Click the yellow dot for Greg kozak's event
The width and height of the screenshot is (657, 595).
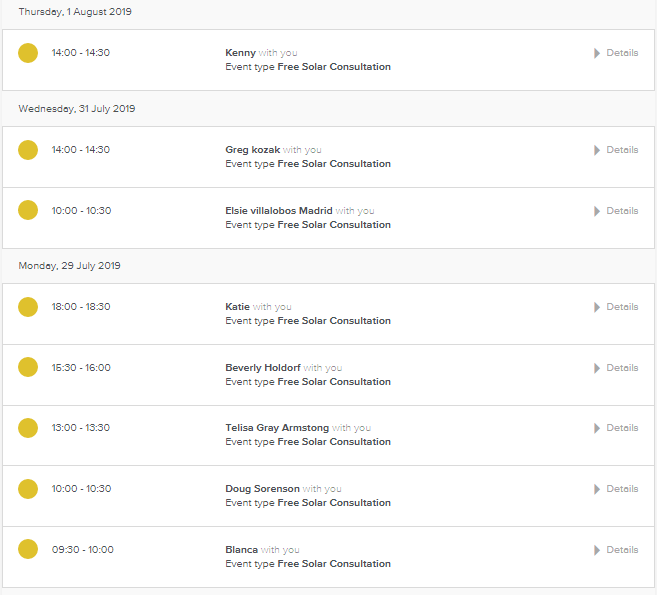click(x=28, y=150)
